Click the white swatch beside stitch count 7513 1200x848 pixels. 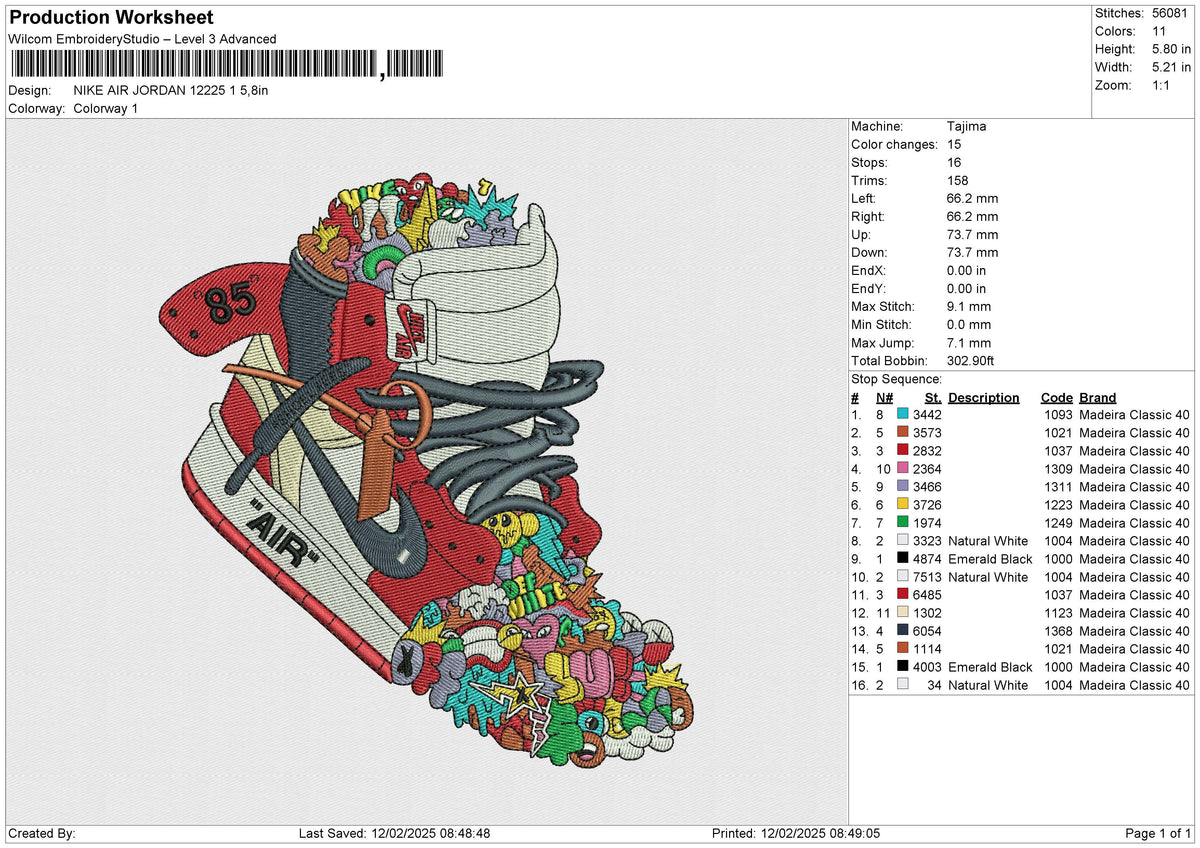903,576
